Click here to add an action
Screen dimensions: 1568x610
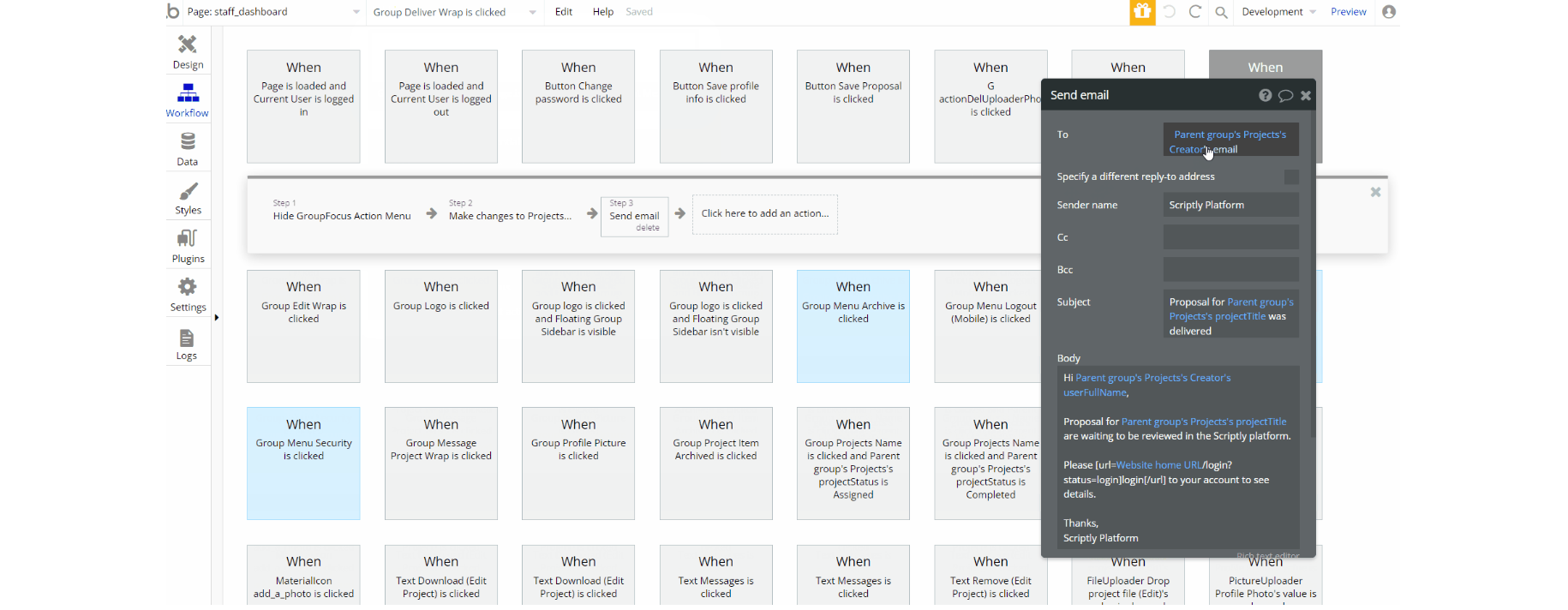click(765, 214)
